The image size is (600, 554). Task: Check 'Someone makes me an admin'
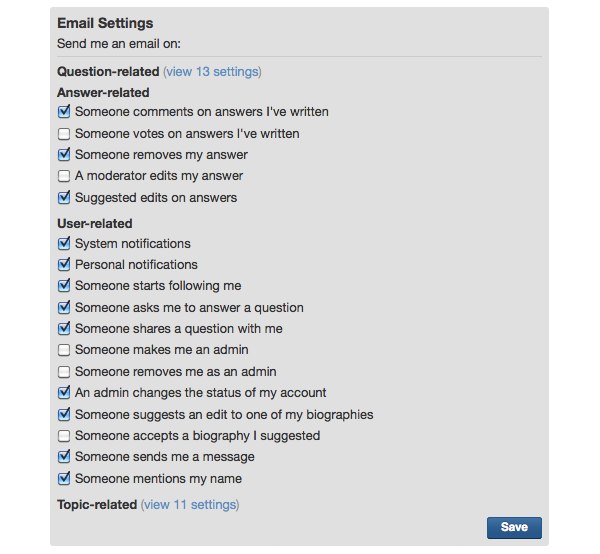click(x=65, y=350)
